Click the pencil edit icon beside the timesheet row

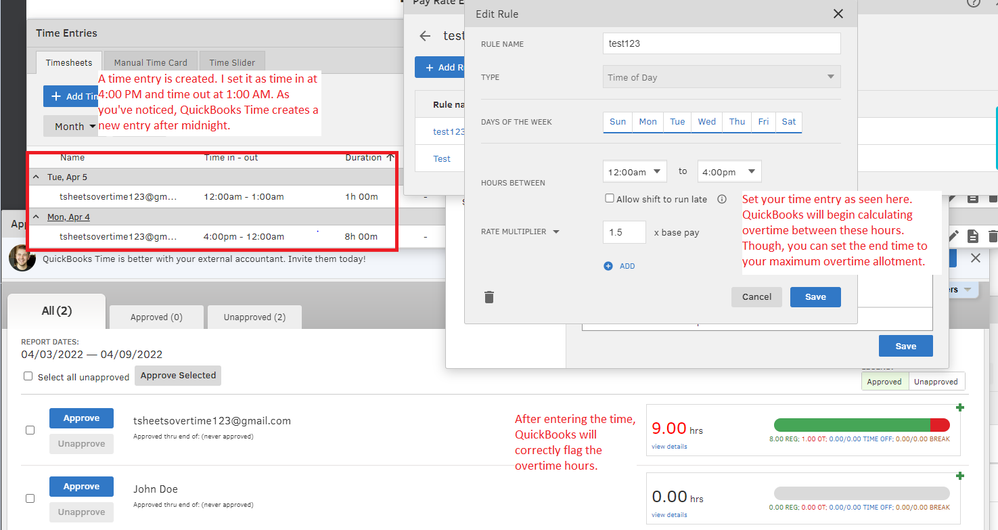coord(953,236)
